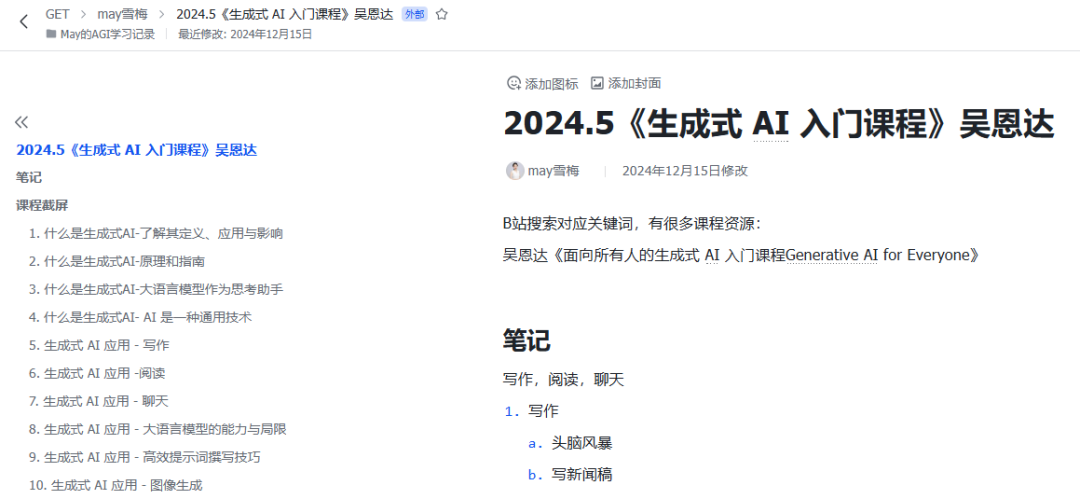
Task: Click the 笔记 heading in document body
Action: click(527, 340)
